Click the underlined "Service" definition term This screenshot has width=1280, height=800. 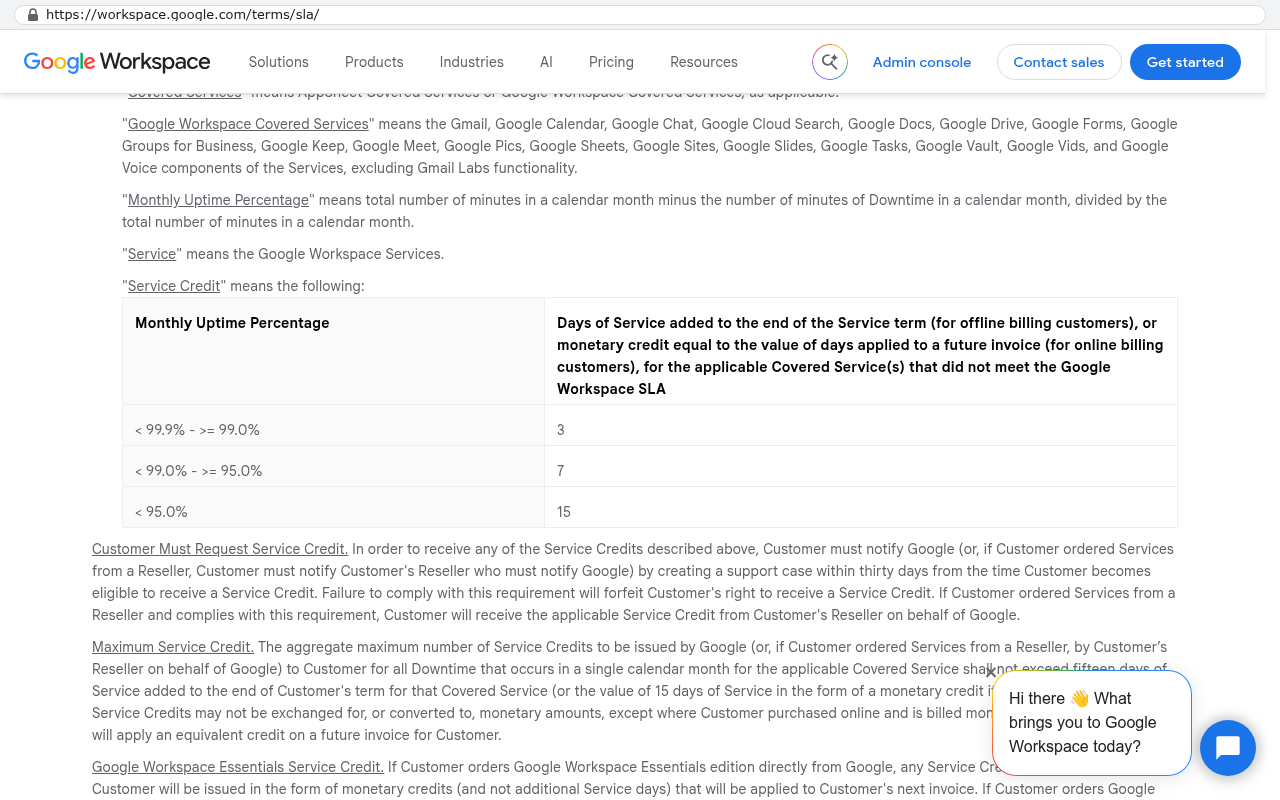tap(152, 254)
